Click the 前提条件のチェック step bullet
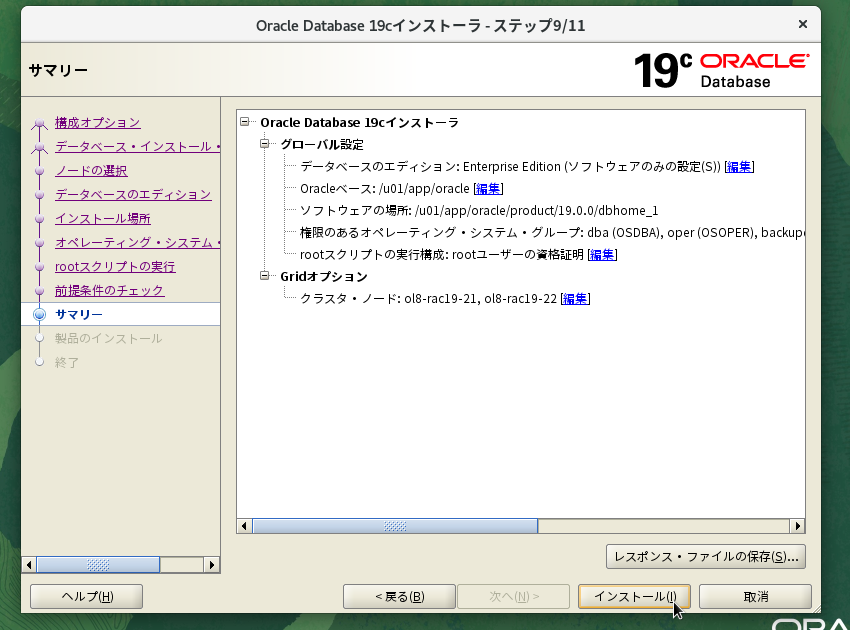 pos(39,291)
